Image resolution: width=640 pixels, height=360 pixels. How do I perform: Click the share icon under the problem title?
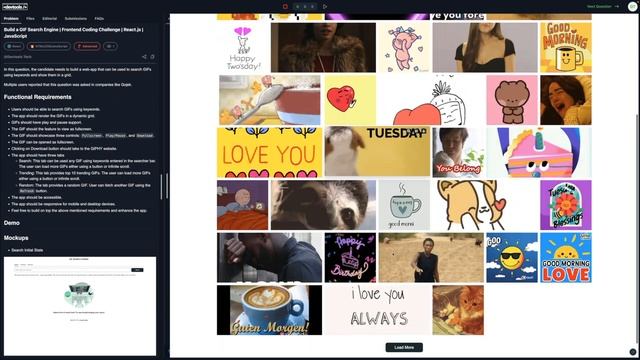coord(144,57)
